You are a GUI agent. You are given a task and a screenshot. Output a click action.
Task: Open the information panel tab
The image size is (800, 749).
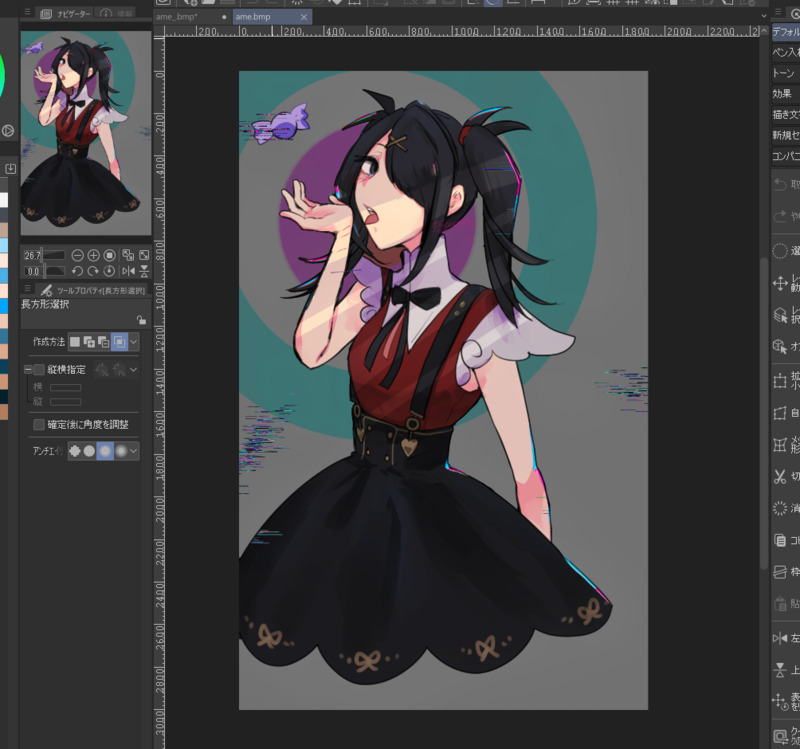coord(117,14)
